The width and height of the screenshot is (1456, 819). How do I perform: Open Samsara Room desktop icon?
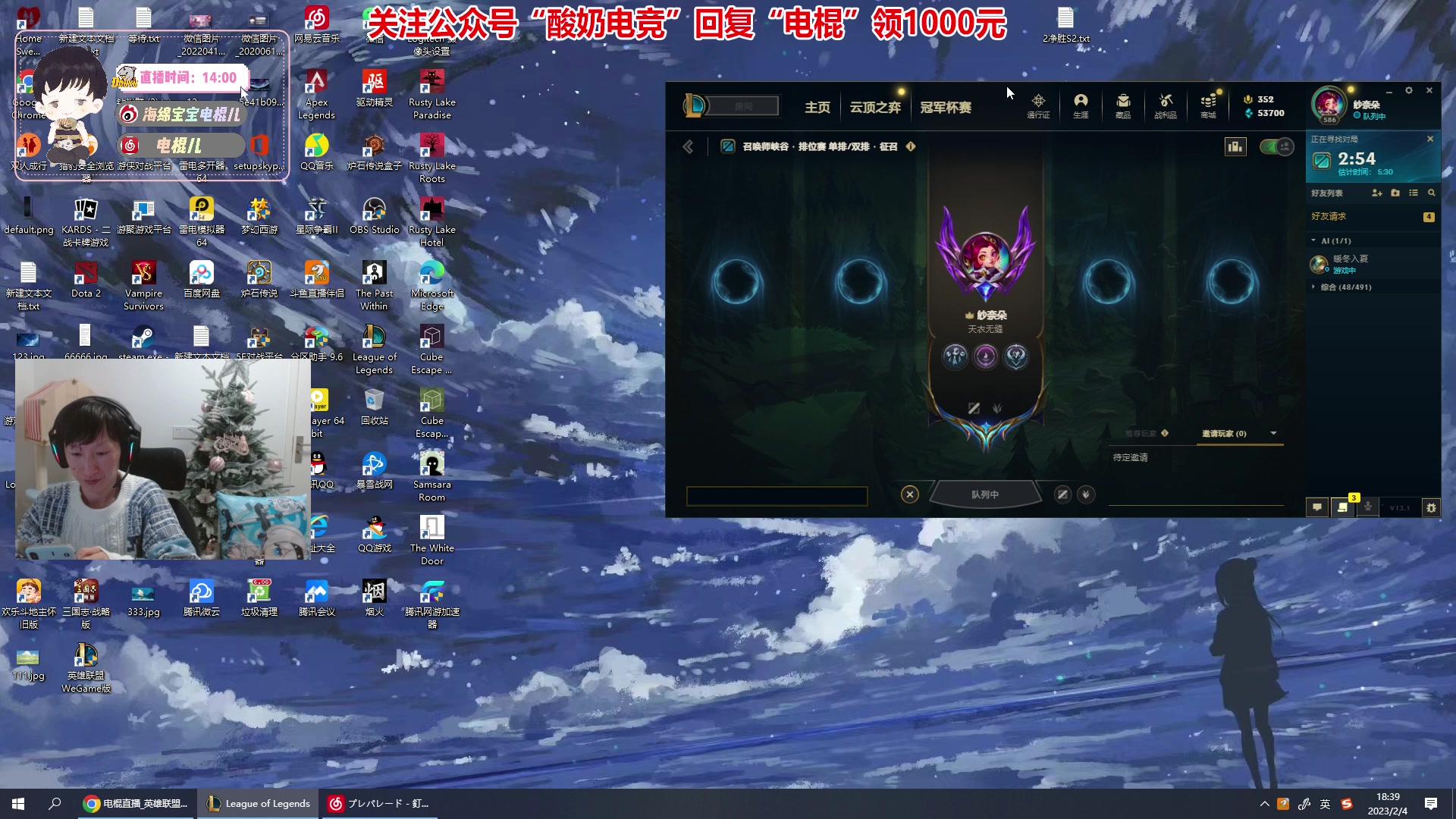tap(431, 476)
